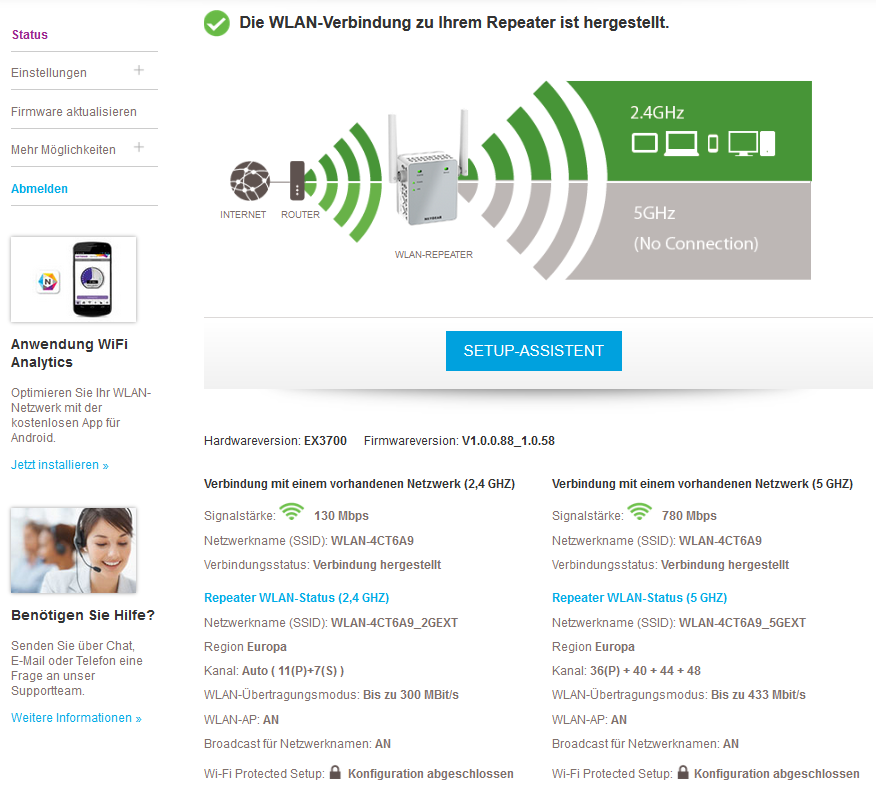This screenshot has height=786, width=876.
Task: Click the green checkmark status icon
Action: point(217,22)
